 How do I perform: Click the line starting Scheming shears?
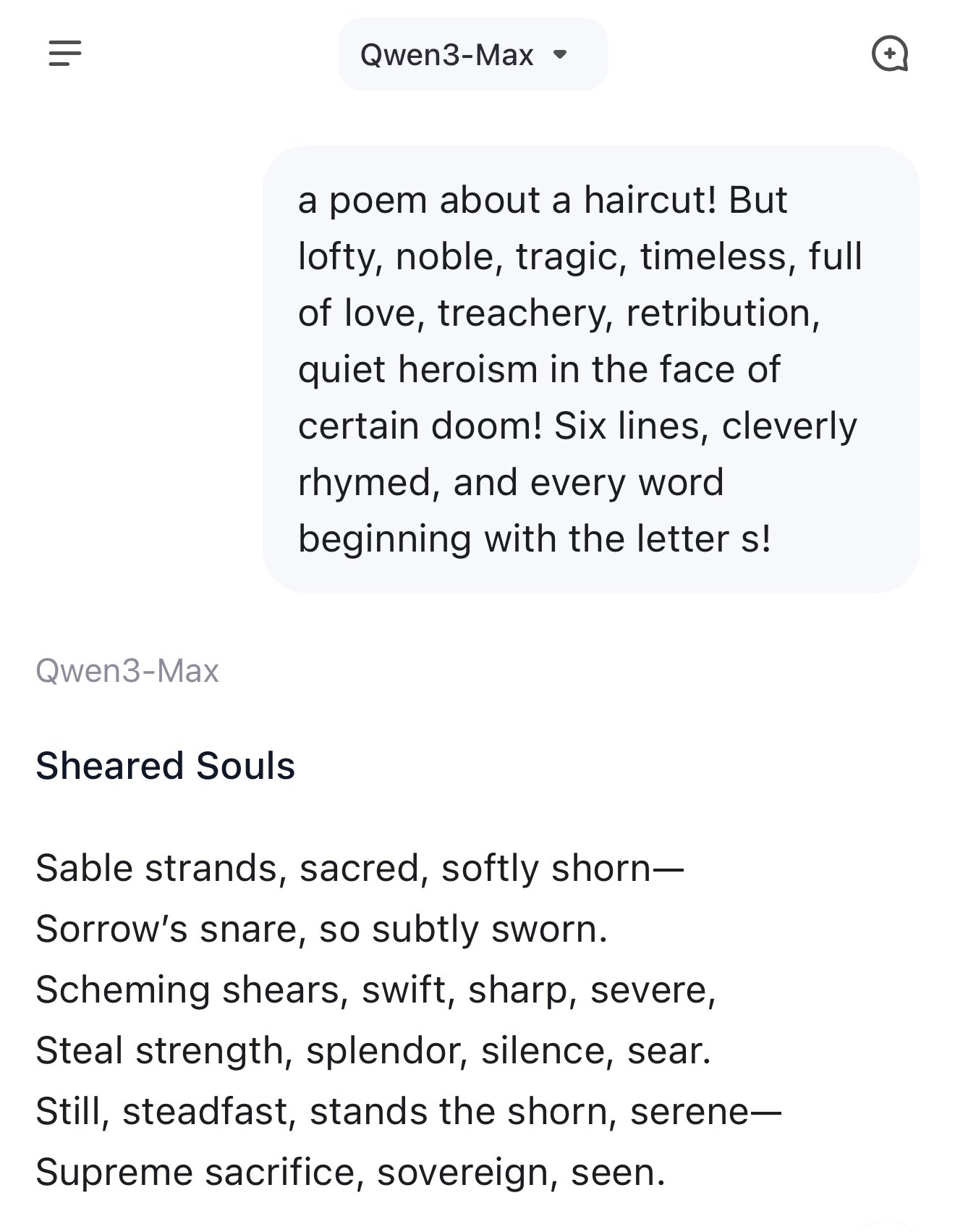pyautogui.click(x=376, y=990)
